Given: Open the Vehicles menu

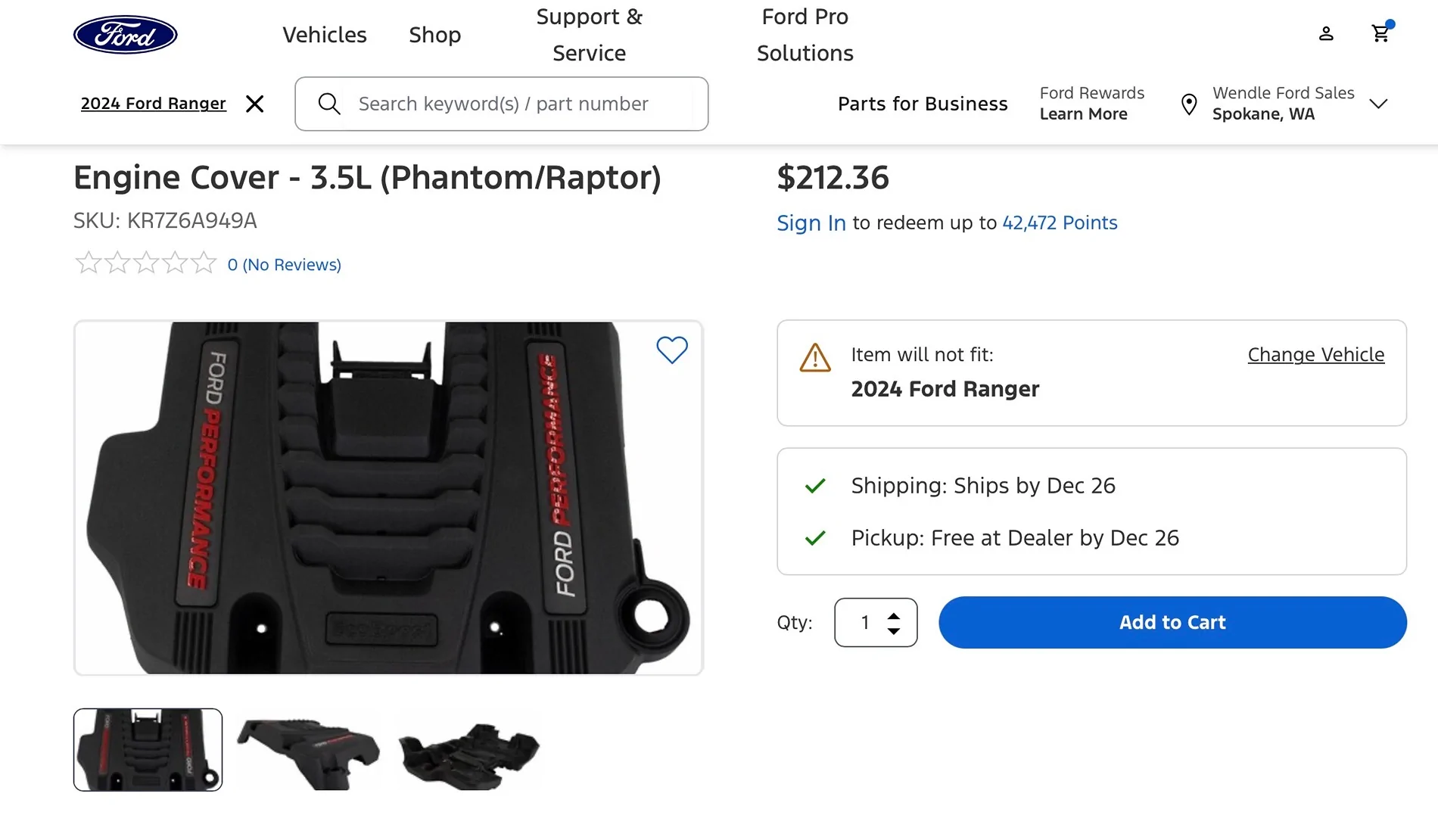Looking at the screenshot, I should coord(324,34).
